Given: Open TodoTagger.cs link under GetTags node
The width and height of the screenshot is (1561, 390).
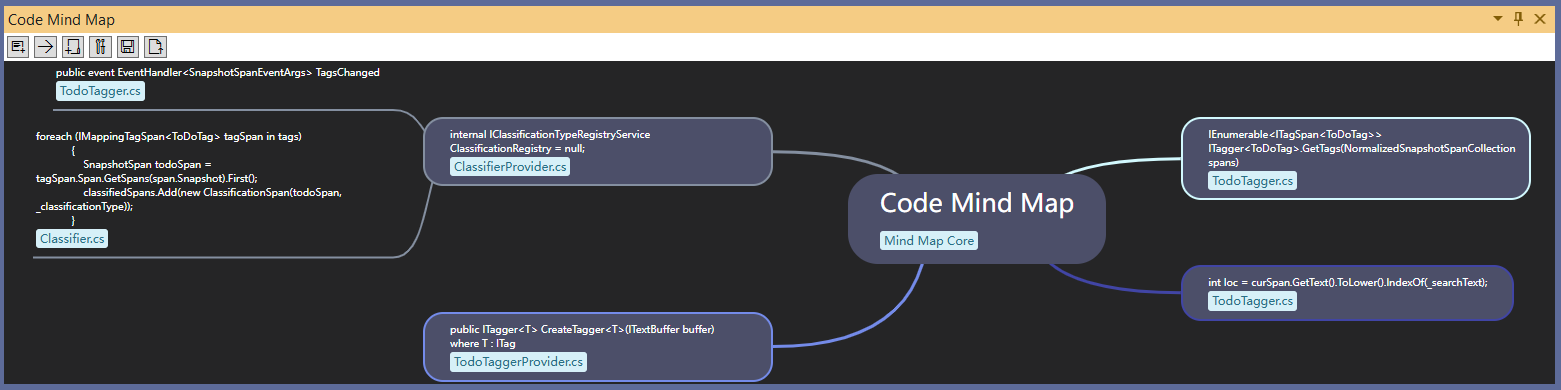Looking at the screenshot, I should pyautogui.click(x=1252, y=181).
